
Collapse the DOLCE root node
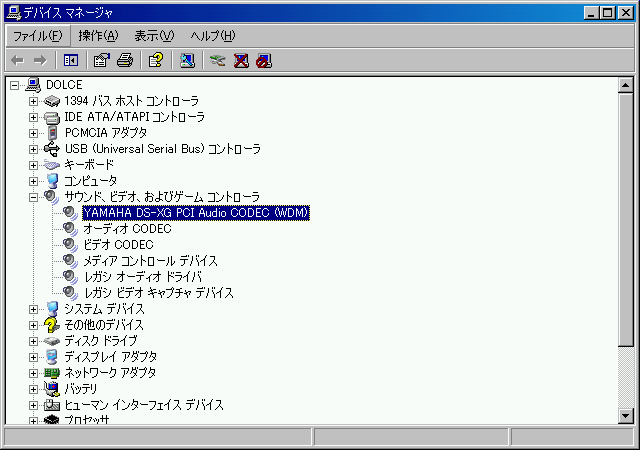[15, 85]
